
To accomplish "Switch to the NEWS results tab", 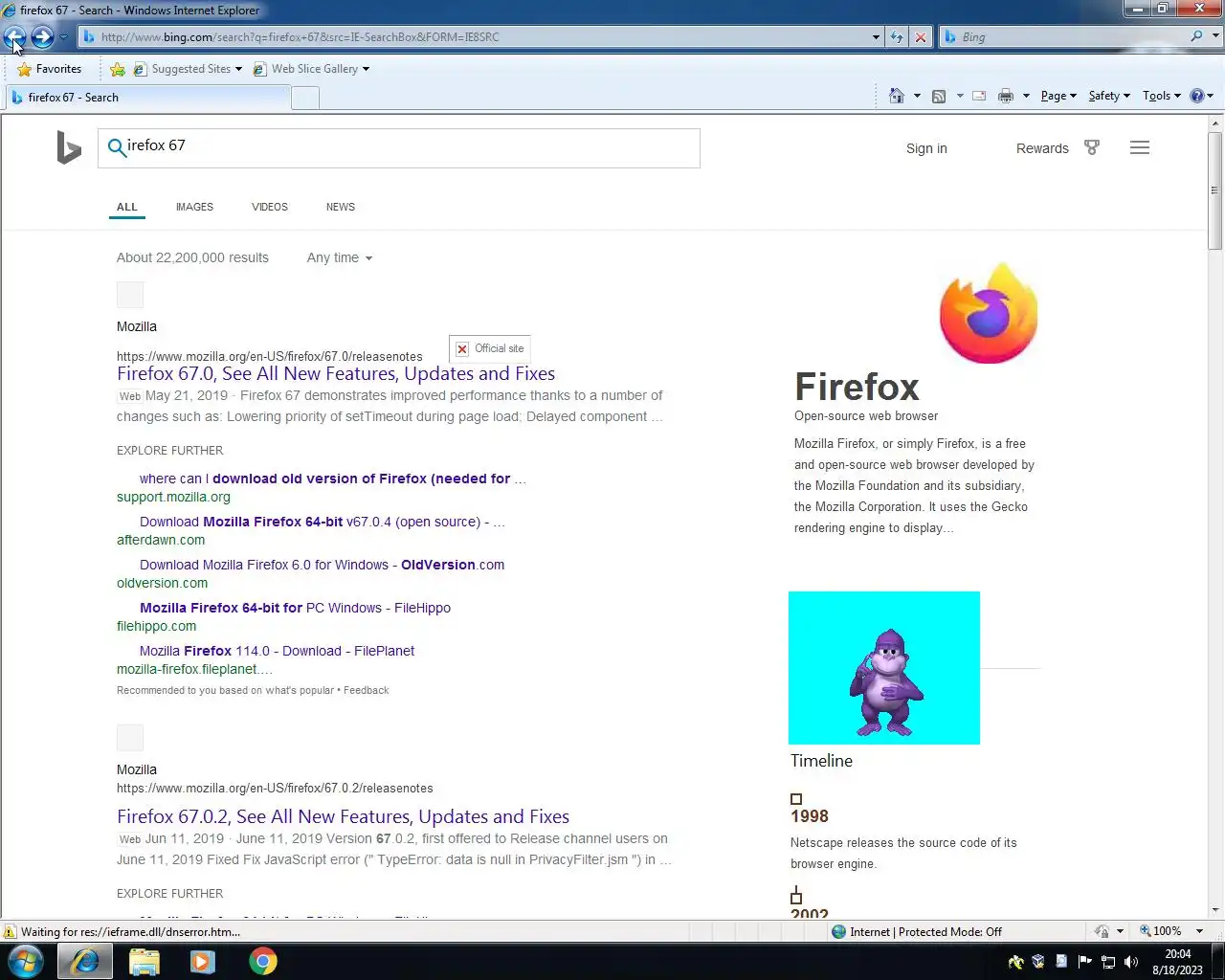I will point(341,207).
